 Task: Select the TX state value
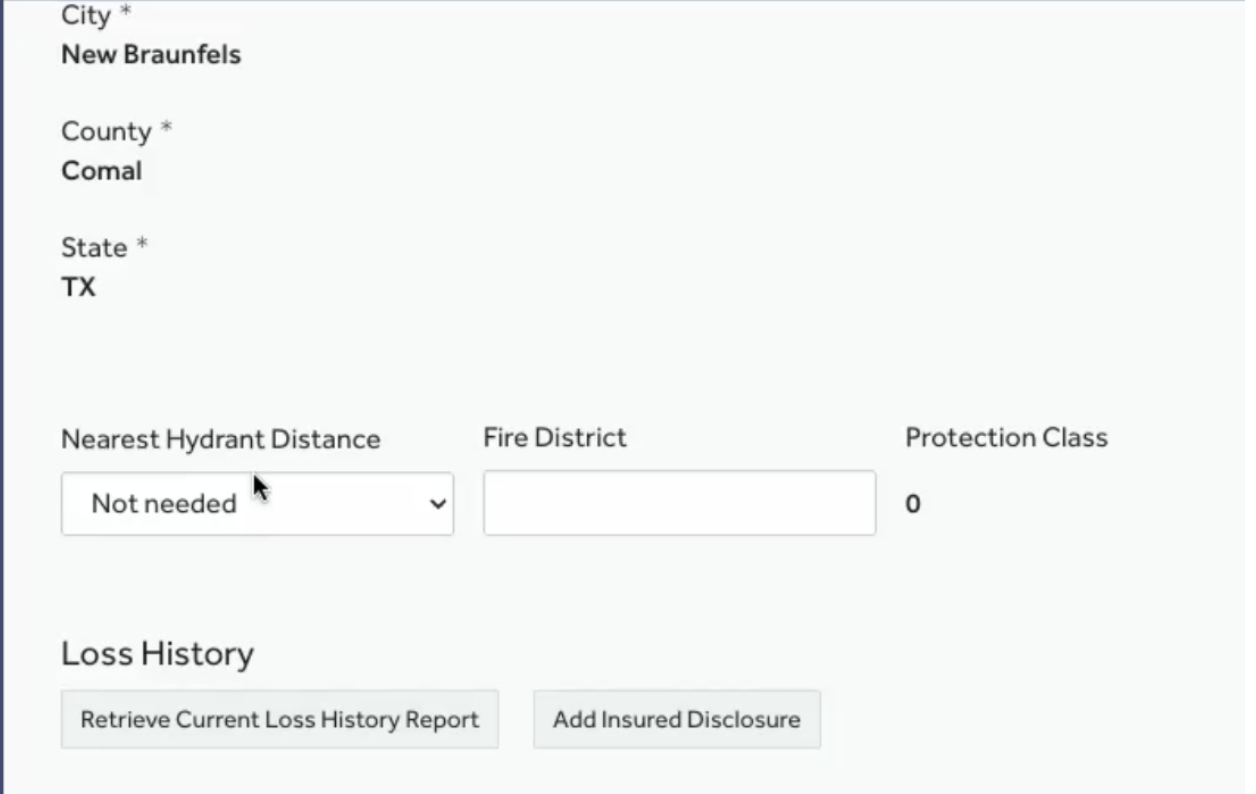79,288
